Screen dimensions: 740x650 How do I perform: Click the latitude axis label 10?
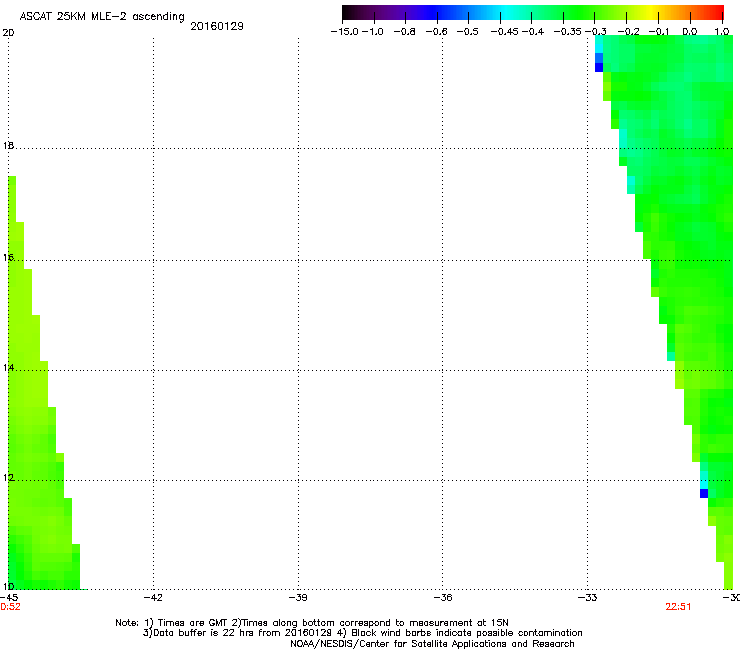click(8, 586)
